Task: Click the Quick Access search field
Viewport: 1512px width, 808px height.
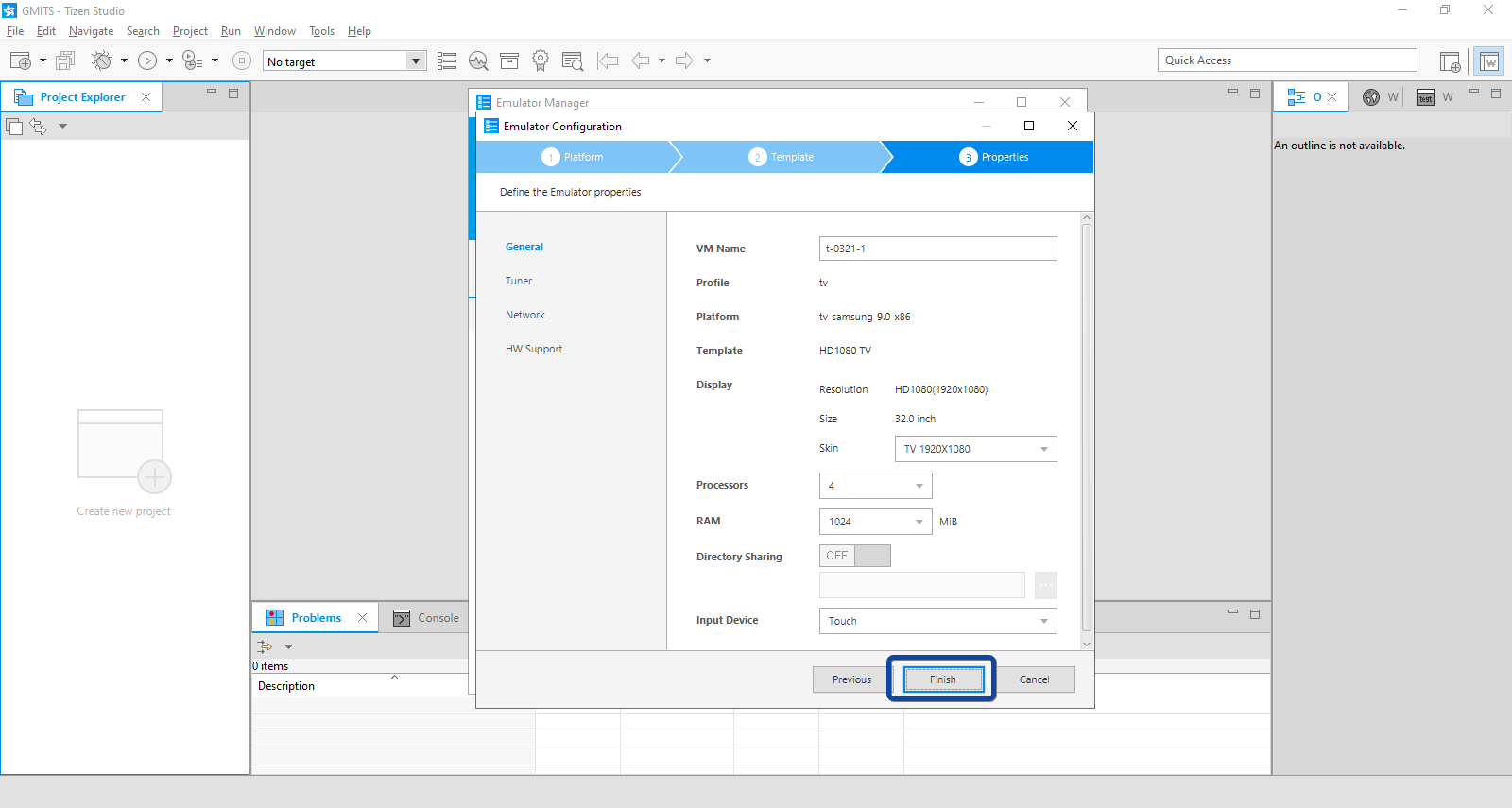Action: point(1287,60)
